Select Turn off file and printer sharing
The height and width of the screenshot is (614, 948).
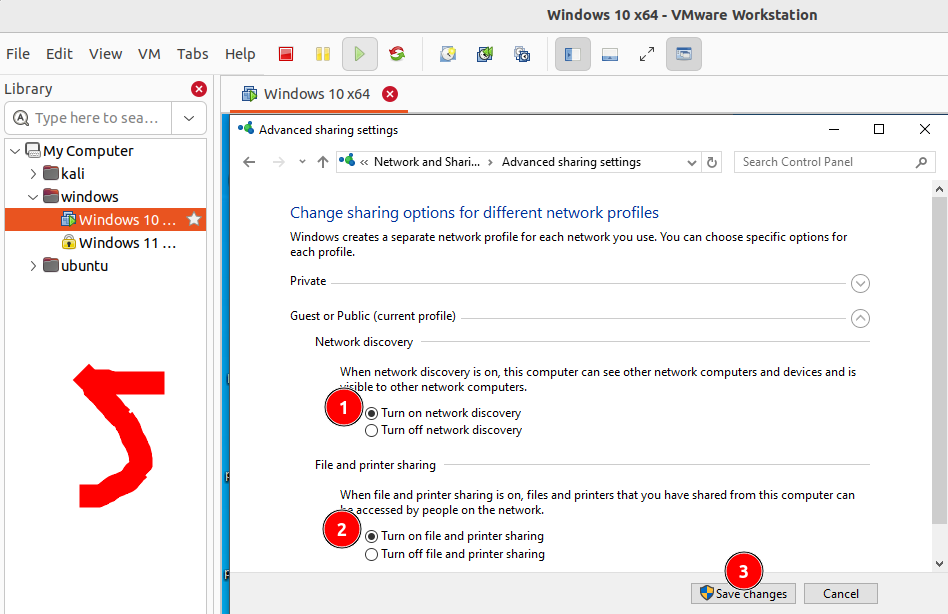(372, 555)
